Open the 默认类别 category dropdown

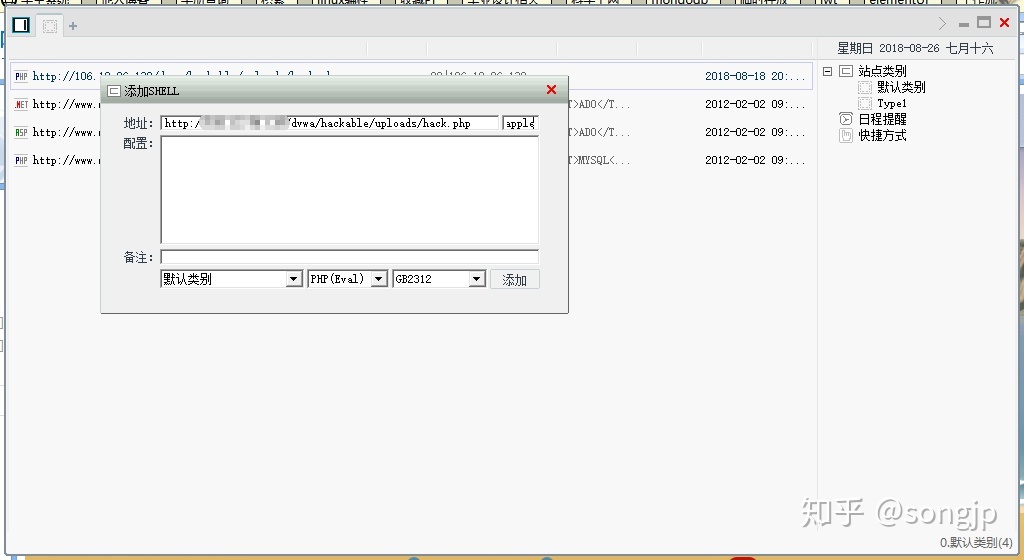point(294,280)
